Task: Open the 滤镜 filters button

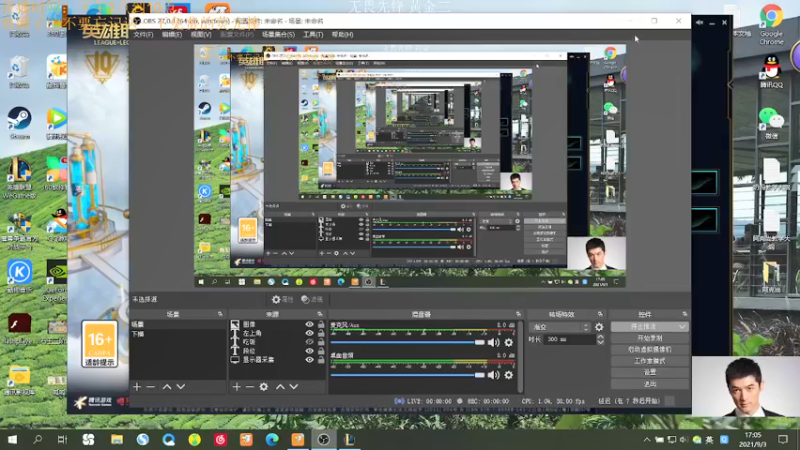Action: 312,299
